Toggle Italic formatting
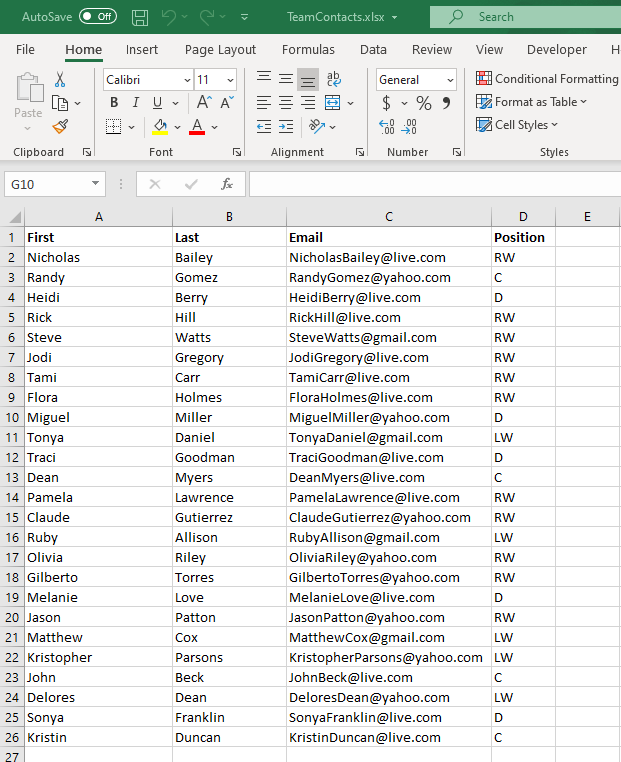This screenshot has width=621, height=762. tap(136, 103)
